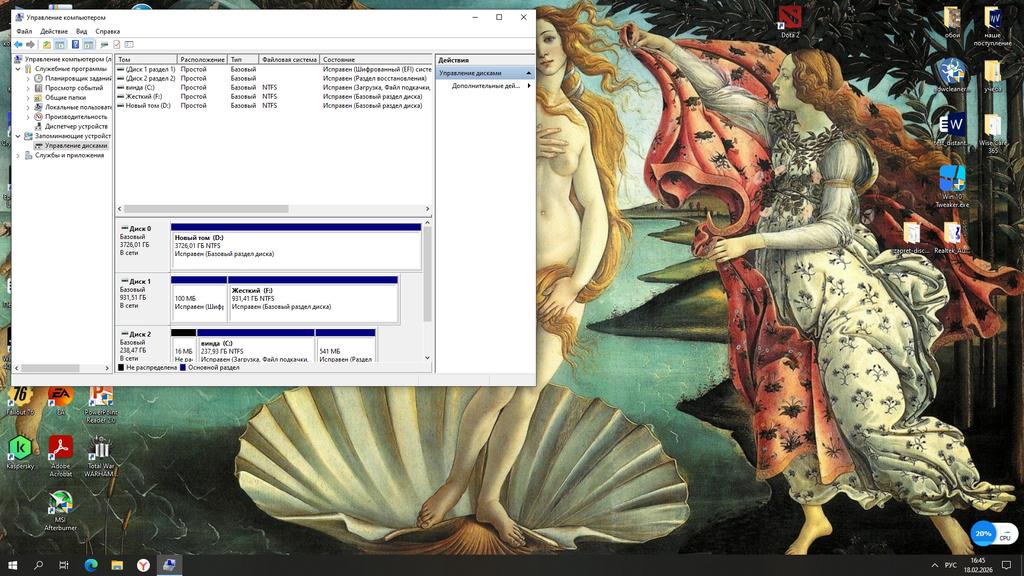Collapse the Служебные программы tree node
Viewport: 1024px width, 576px height.
pos(19,69)
